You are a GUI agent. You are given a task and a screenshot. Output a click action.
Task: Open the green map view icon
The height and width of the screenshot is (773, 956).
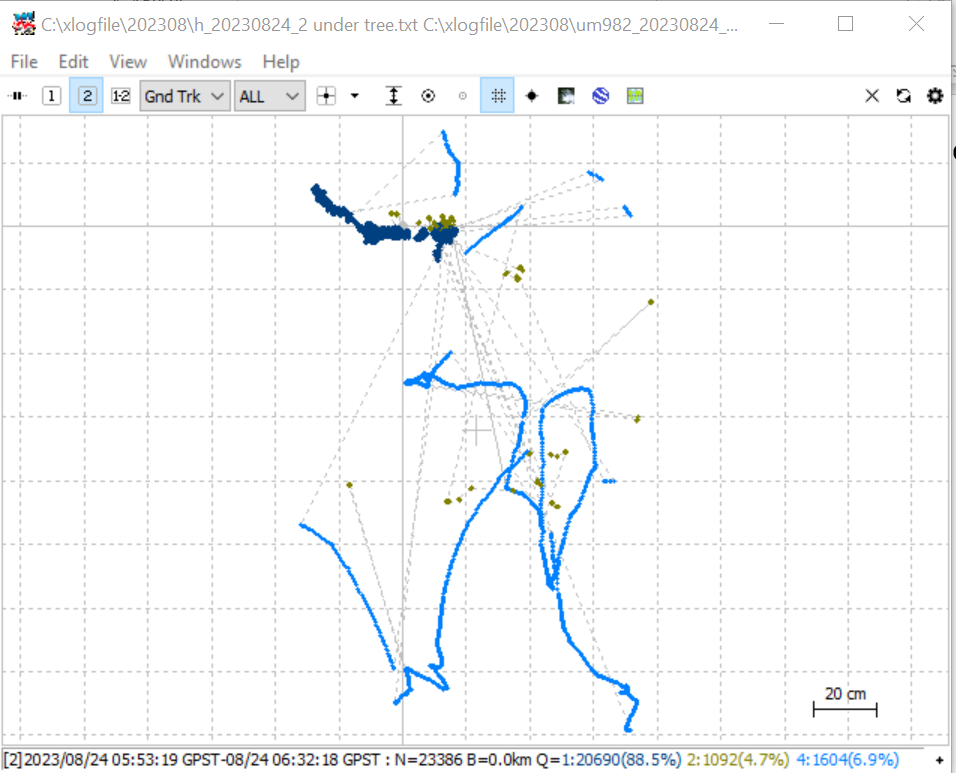(x=635, y=96)
